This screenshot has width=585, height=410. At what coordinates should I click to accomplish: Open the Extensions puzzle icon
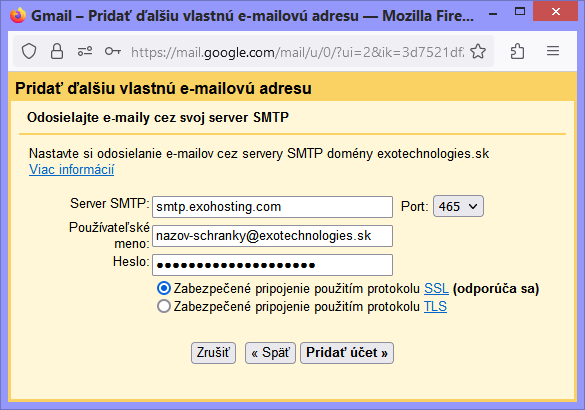[x=517, y=51]
